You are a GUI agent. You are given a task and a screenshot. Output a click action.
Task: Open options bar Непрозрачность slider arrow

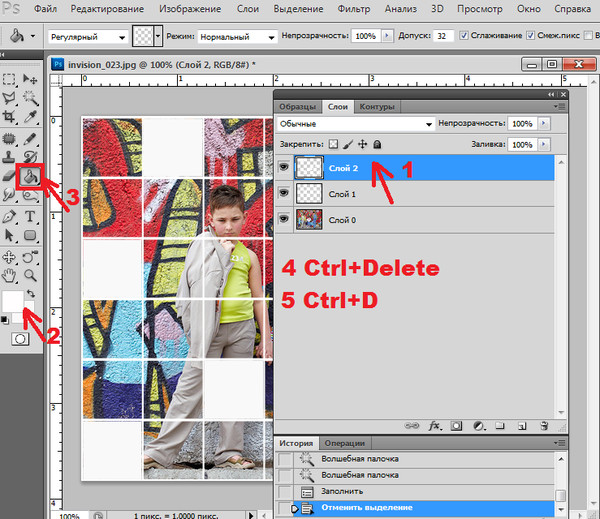tap(387, 36)
